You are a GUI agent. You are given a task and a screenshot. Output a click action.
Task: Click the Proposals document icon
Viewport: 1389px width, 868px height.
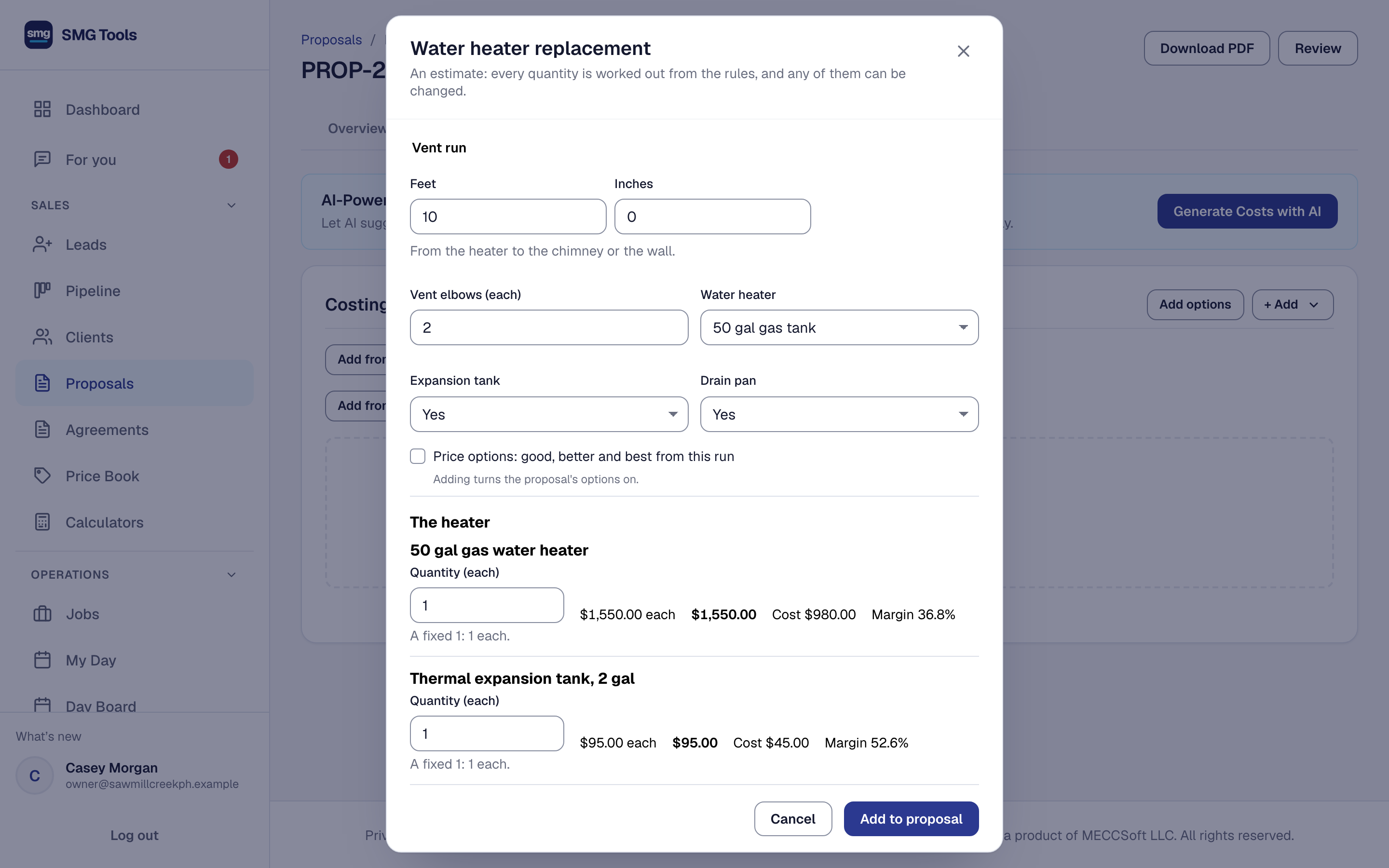tap(42, 383)
